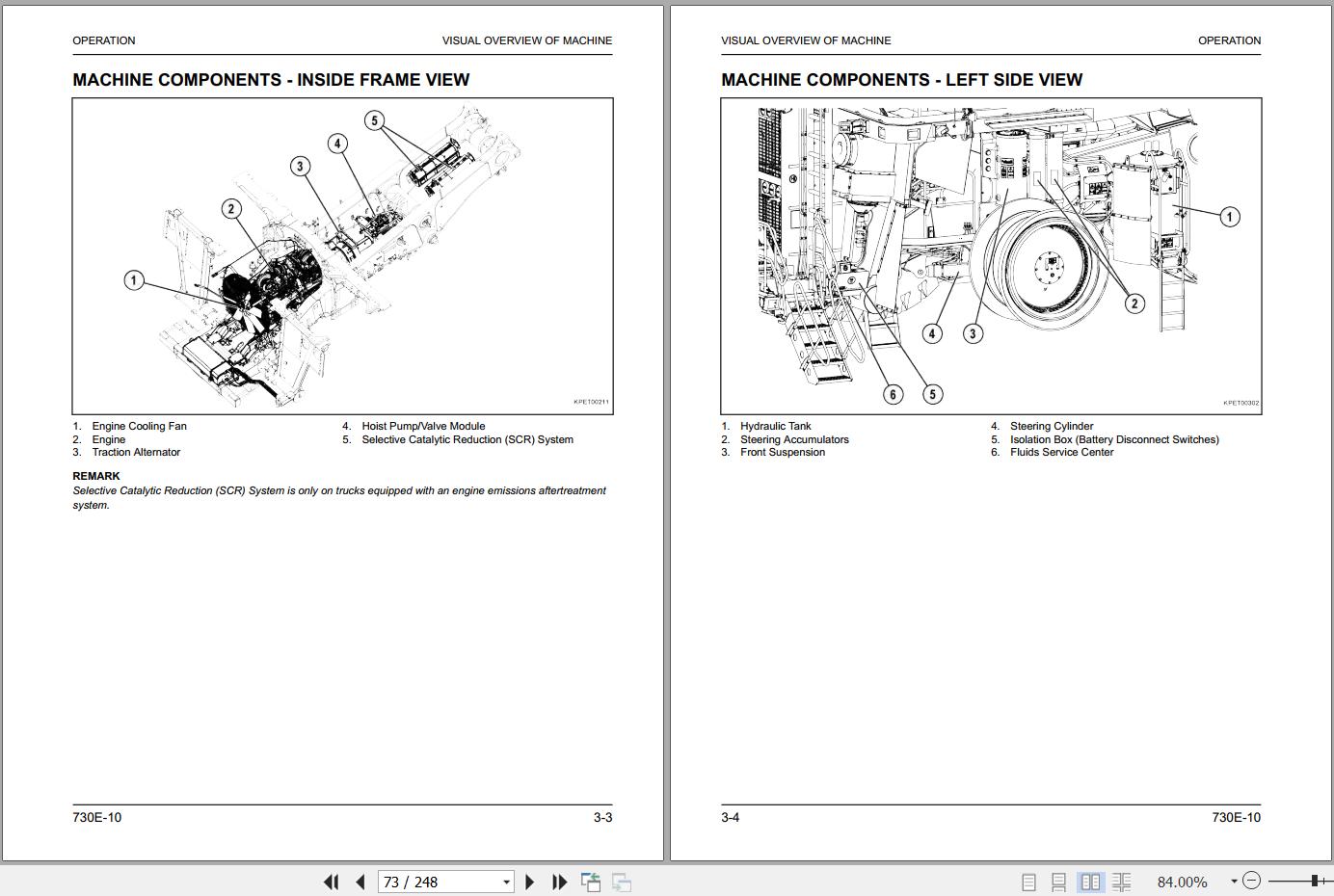This screenshot has width=1334, height=896.
Task: Switch to continuous page view
Action: tap(1058, 882)
